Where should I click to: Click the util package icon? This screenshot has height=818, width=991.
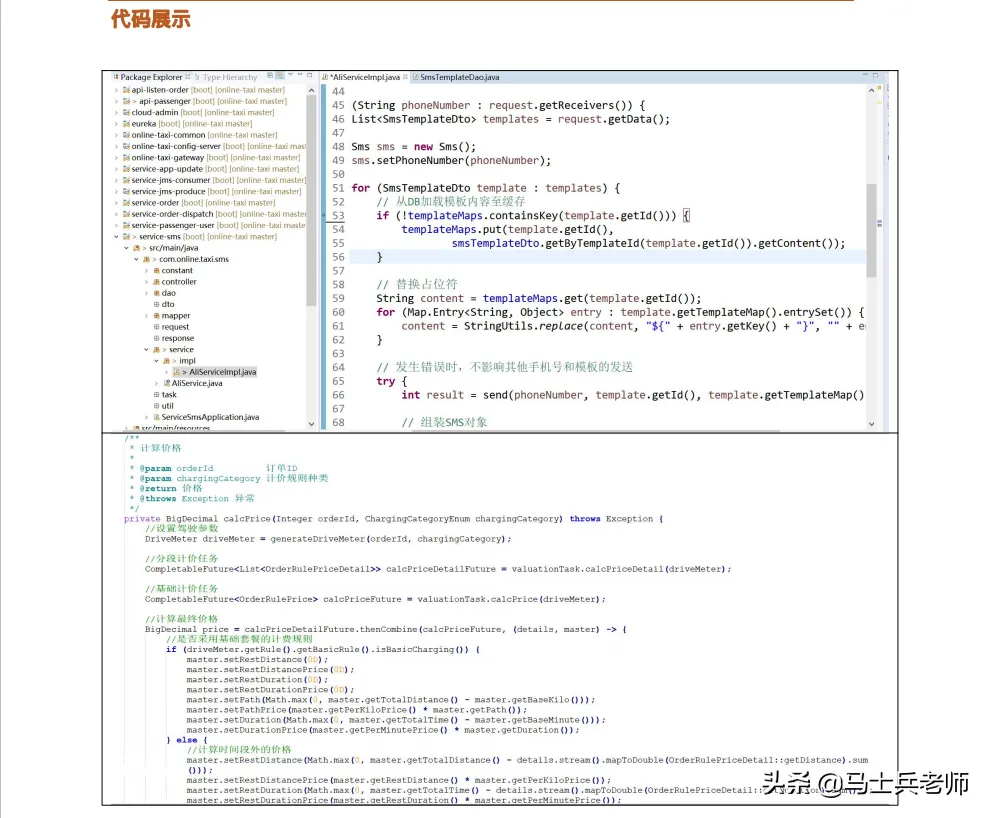point(156,406)
